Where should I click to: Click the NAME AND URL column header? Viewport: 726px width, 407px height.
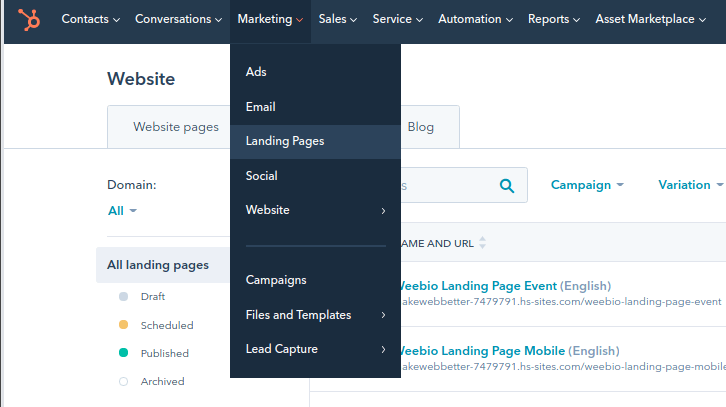click(438, 244)
